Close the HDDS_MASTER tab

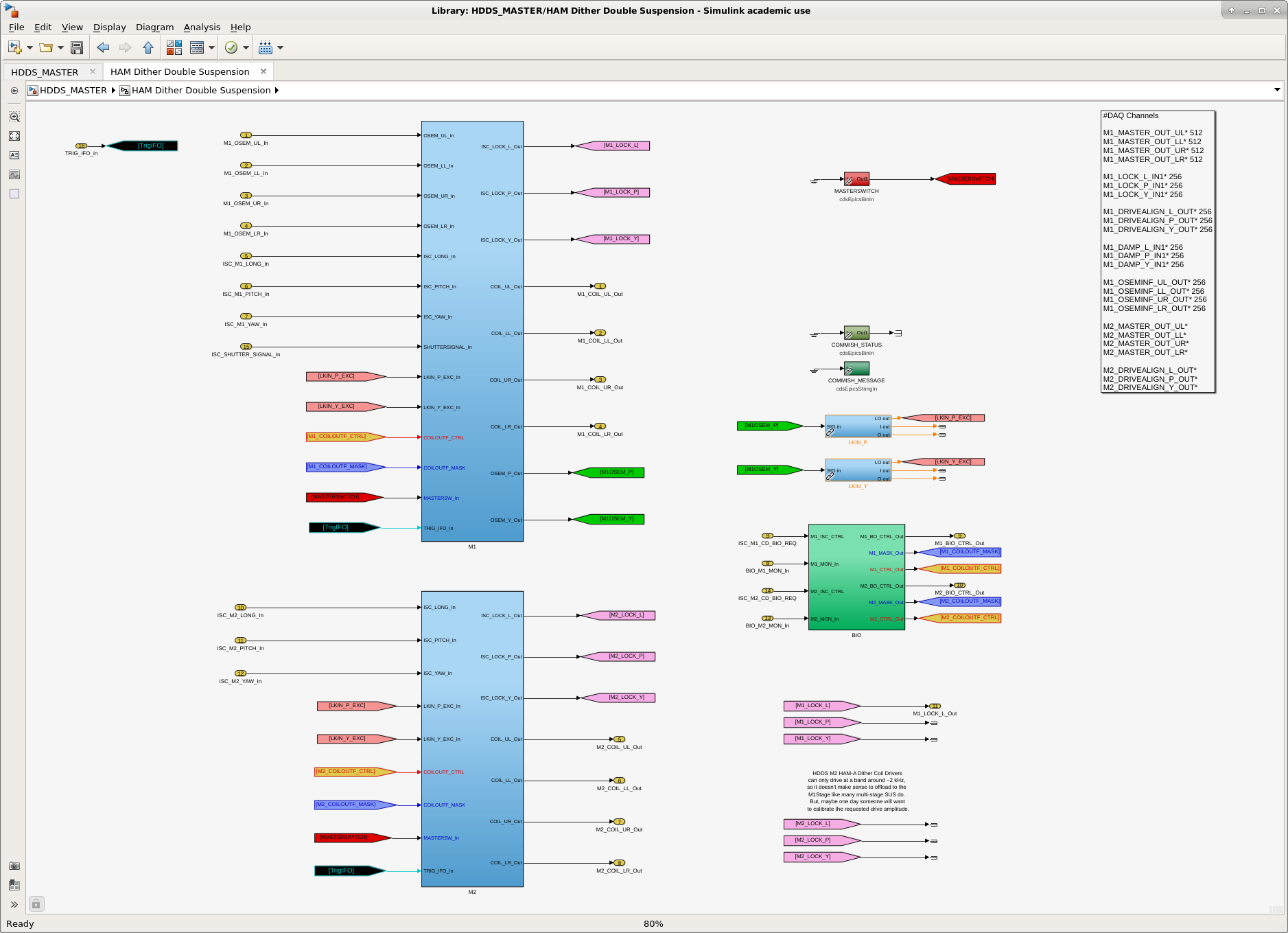pyautogui.click(x=93, y=71)
